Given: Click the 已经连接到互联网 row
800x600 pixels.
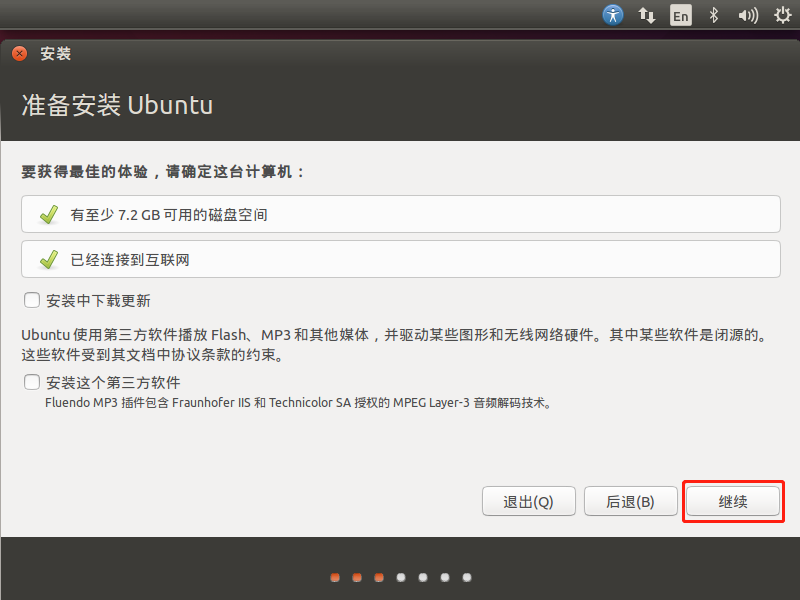Looking at the screenshot, I should click(401, 259).
